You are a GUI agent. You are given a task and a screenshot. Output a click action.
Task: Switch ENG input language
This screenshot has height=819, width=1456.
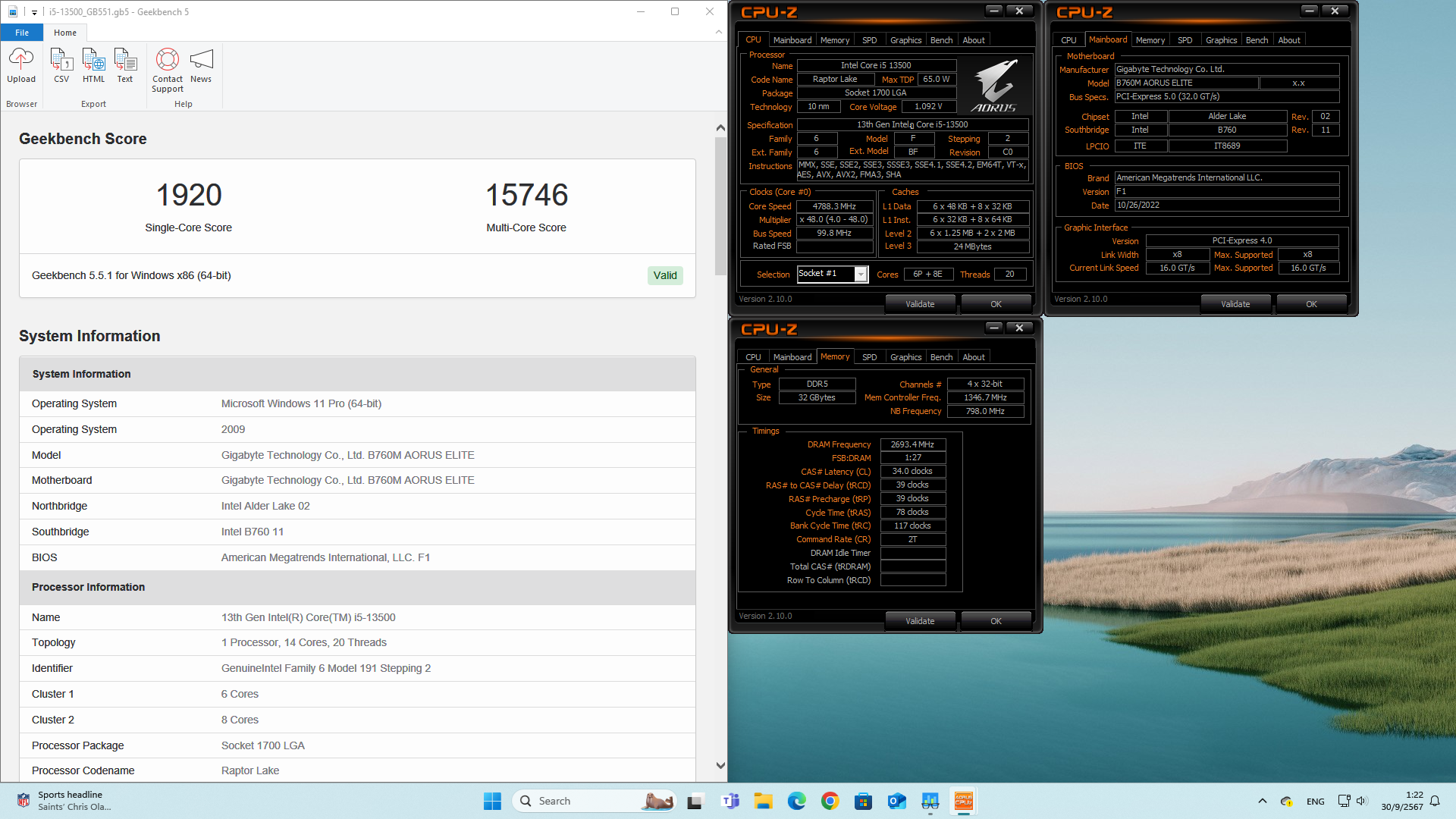click(1316, 801)
